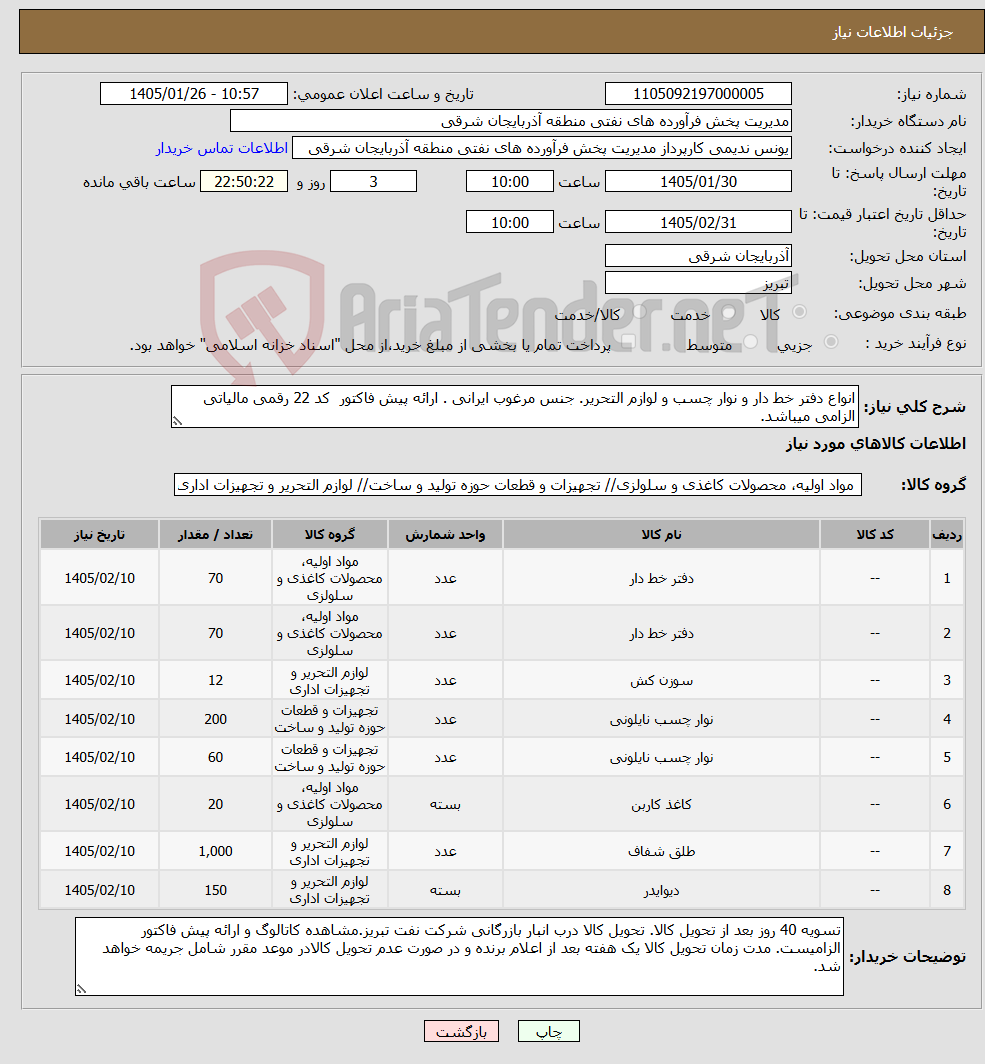The image size is (985, 1064).
Task: Click quantity 200 in row 4
Action: click(x=215, y=719)
